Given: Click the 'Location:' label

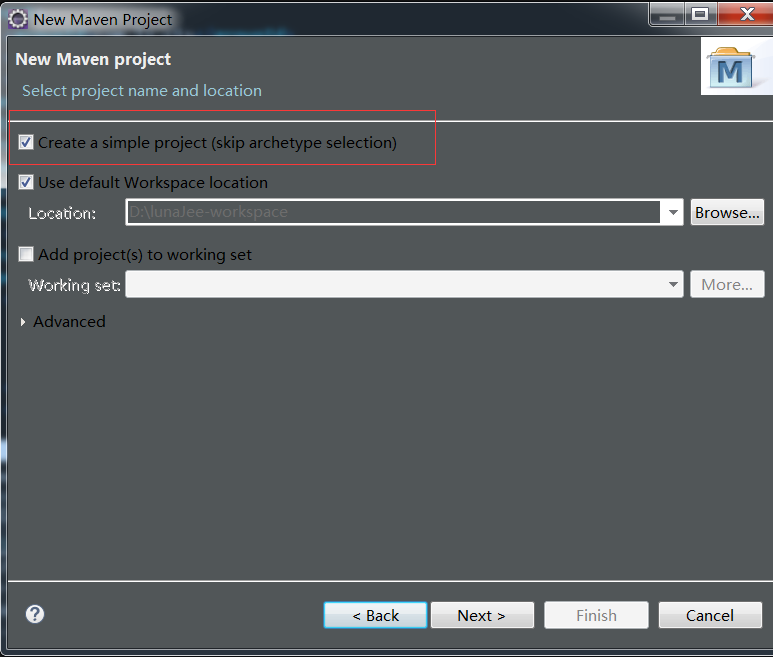Looking at the screenshot, I should [x=62, y=213].
